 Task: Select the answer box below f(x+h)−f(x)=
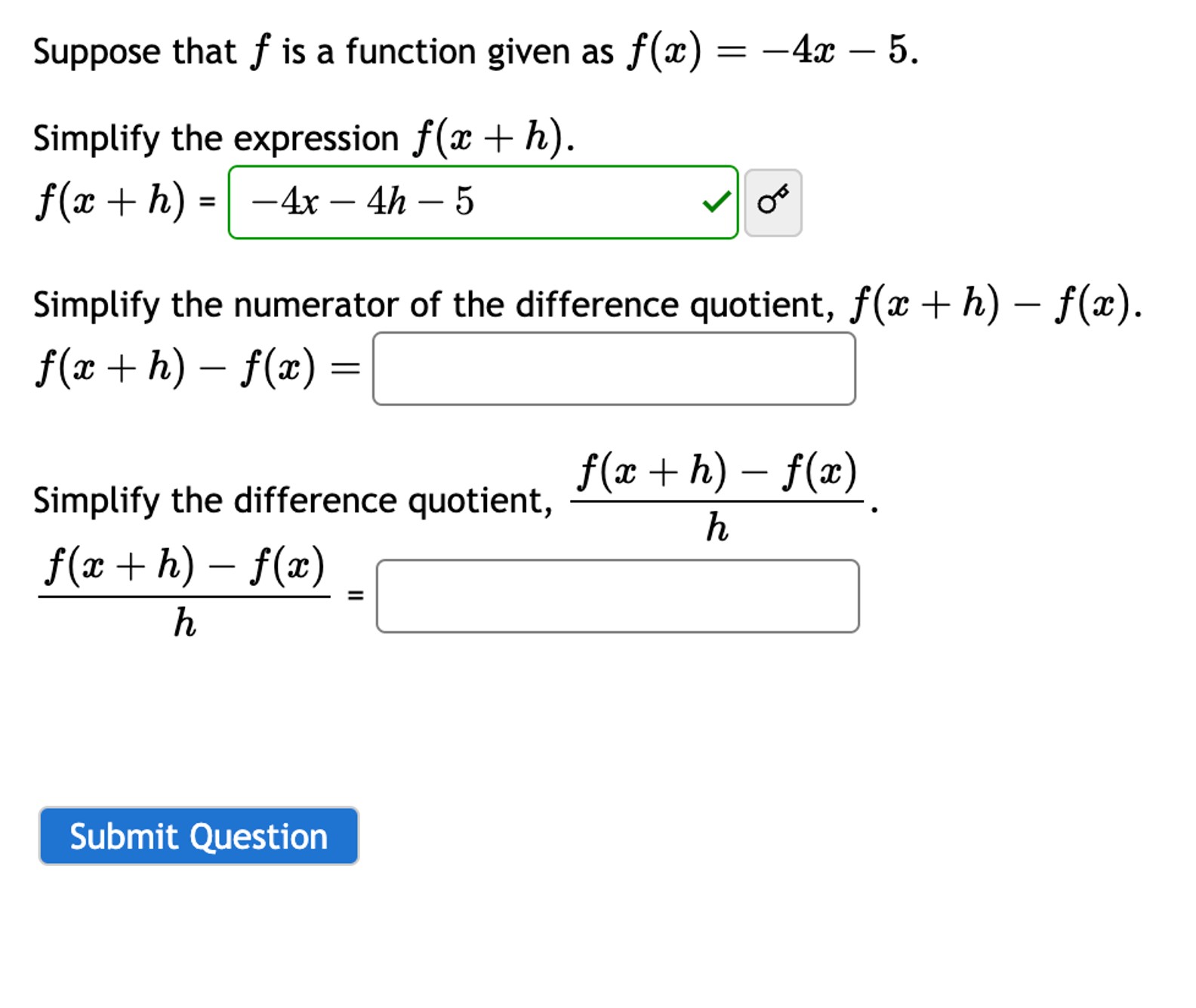point(613,370)
